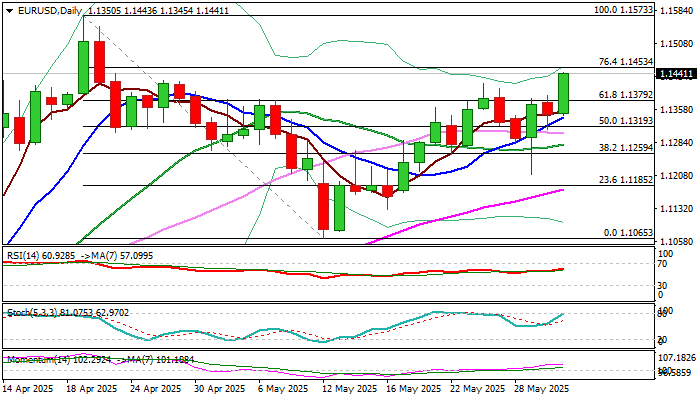Select the 100.0 1.15733 Fibonacci level label
This screenshot has height=400, width=700.
[624, 10]
